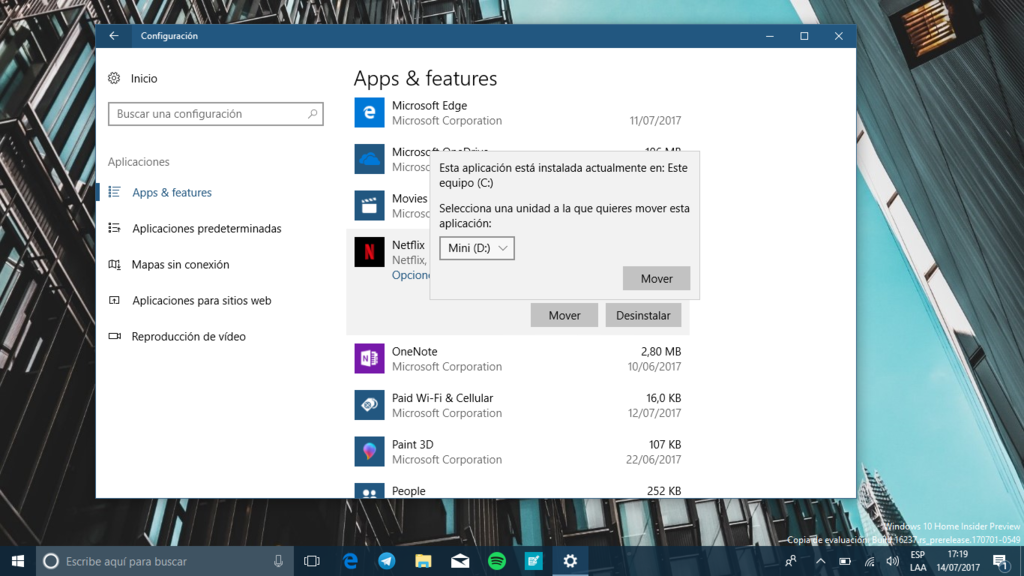
Task: Open the notes app on taskbar
Action: (534, 561)
